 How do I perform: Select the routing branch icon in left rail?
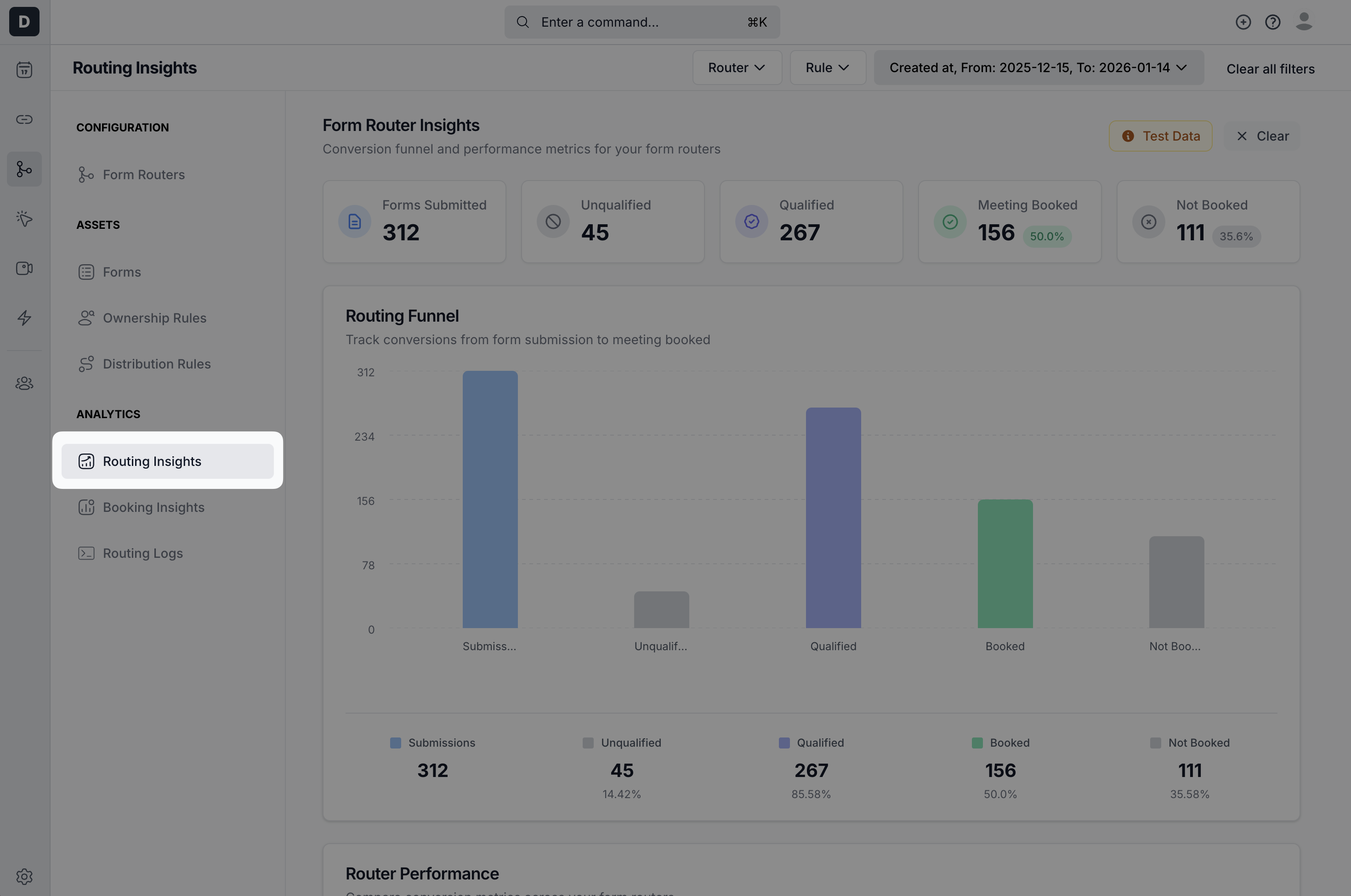click(x=24, y=169)
